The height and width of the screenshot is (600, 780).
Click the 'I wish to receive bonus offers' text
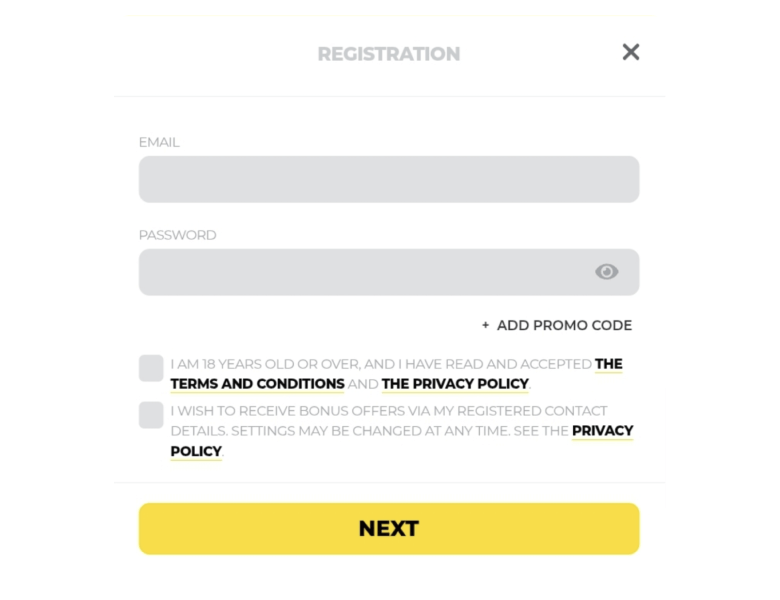click(x=388, y=411)
